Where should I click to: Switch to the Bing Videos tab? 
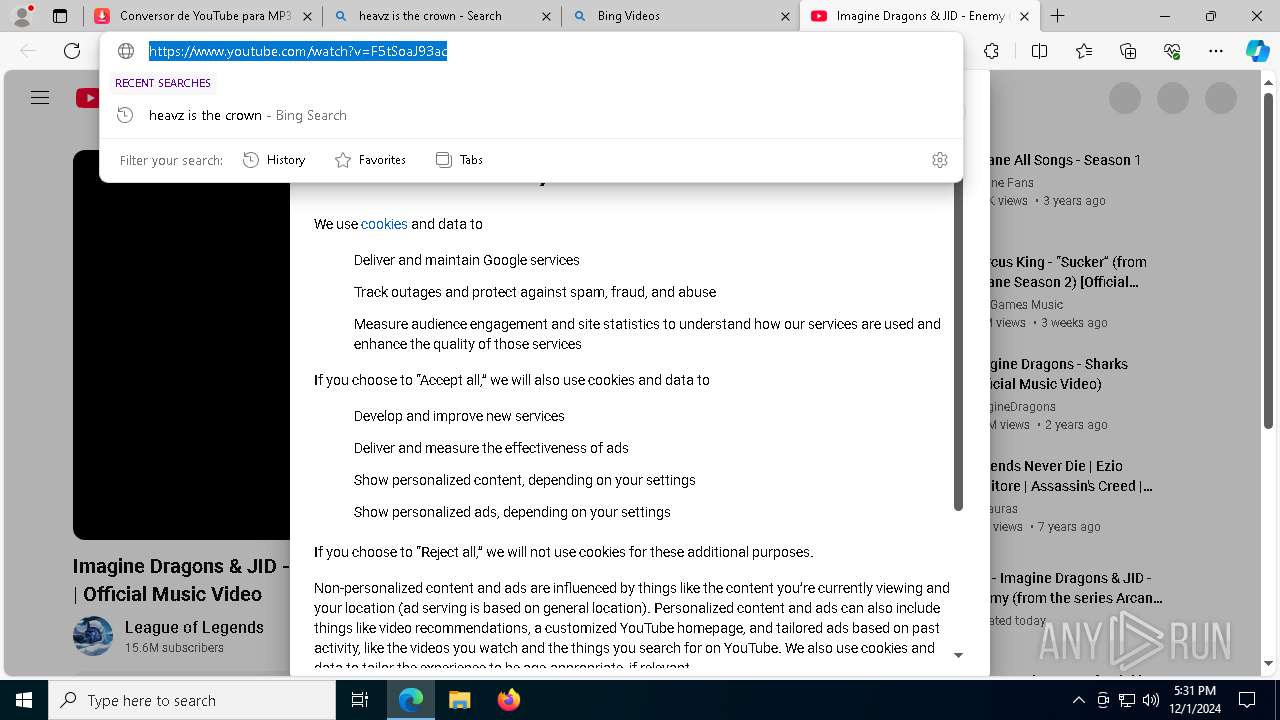[x=668, y=16]
